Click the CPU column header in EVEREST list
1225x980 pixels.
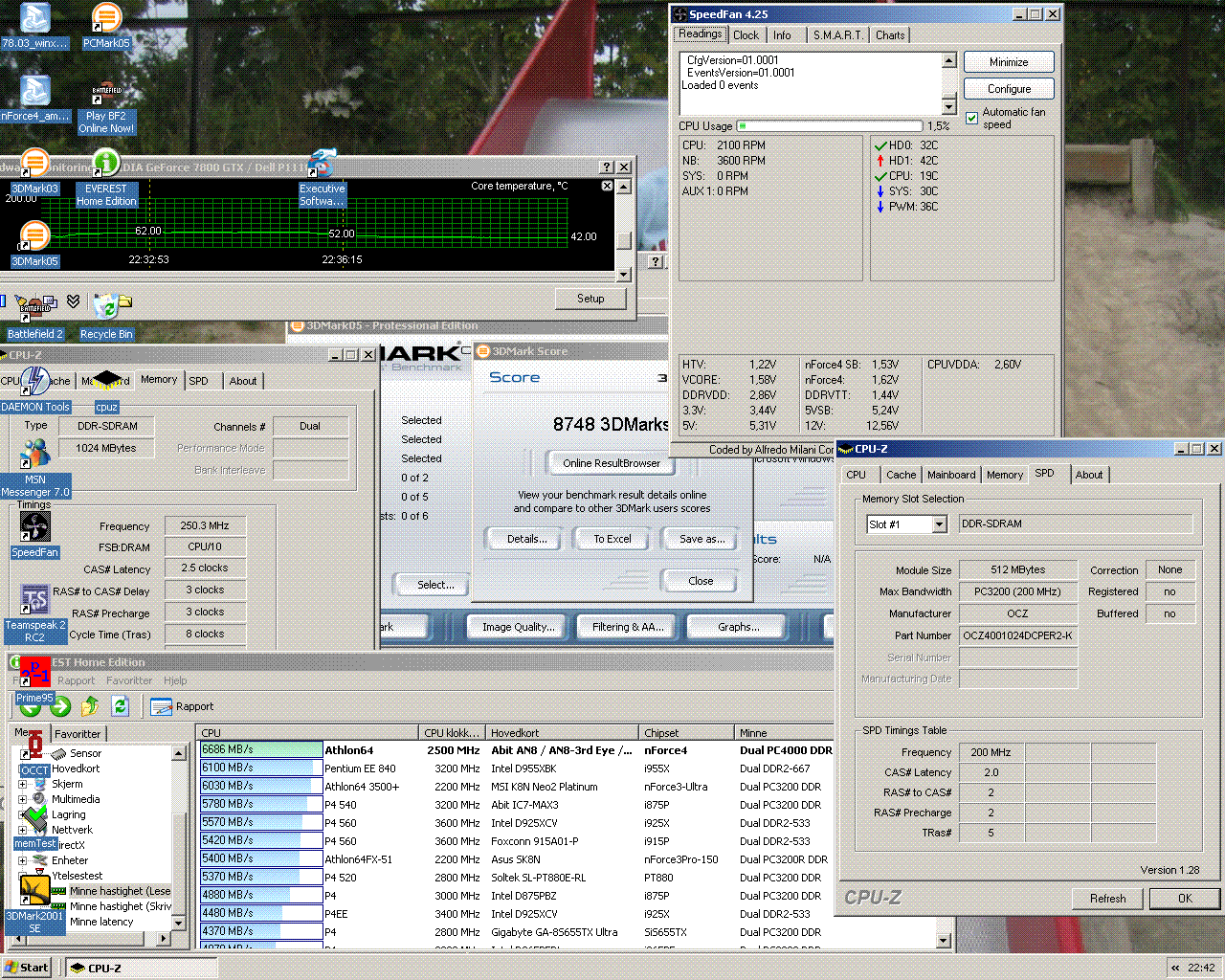click(308, 733)
